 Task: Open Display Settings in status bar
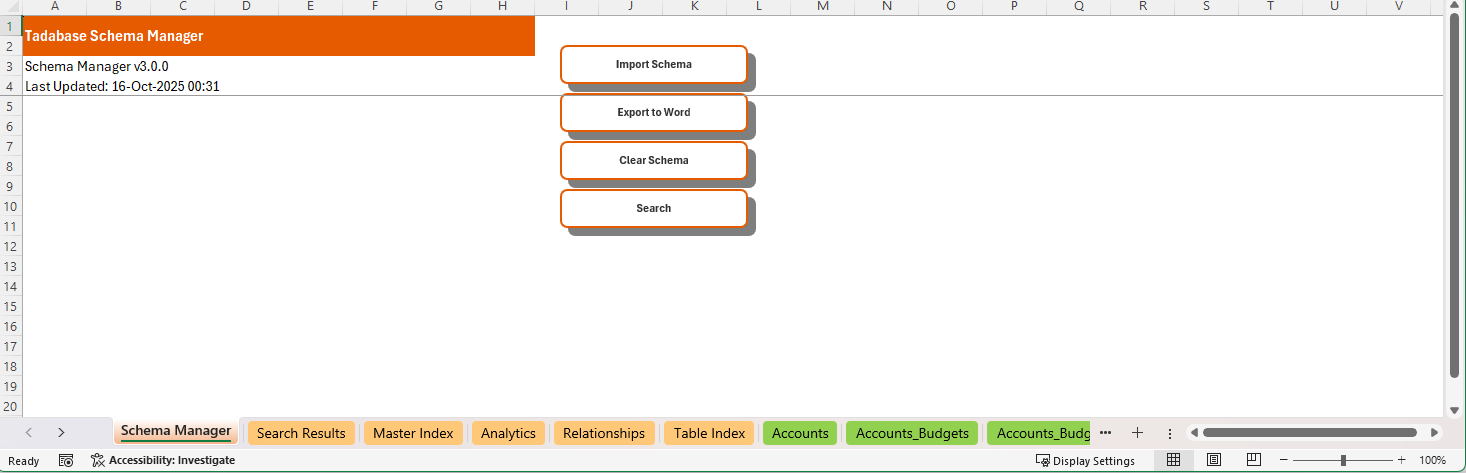click(x=1085, y=460)
